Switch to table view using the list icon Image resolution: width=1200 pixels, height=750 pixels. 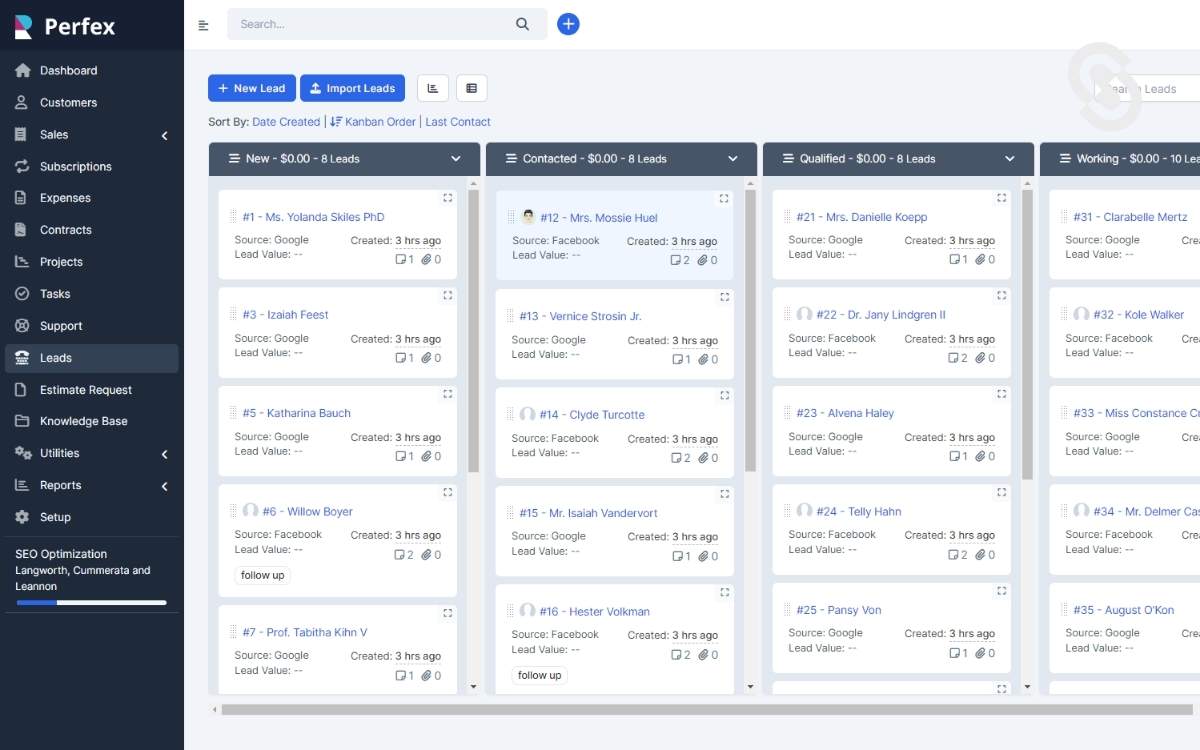(x=471, y=88)
